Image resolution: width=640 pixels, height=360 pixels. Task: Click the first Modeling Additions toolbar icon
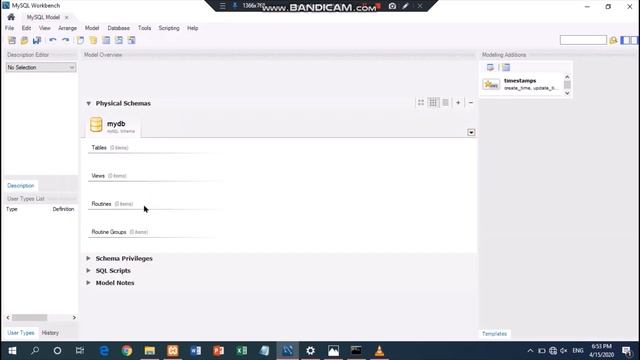[490, 67]
